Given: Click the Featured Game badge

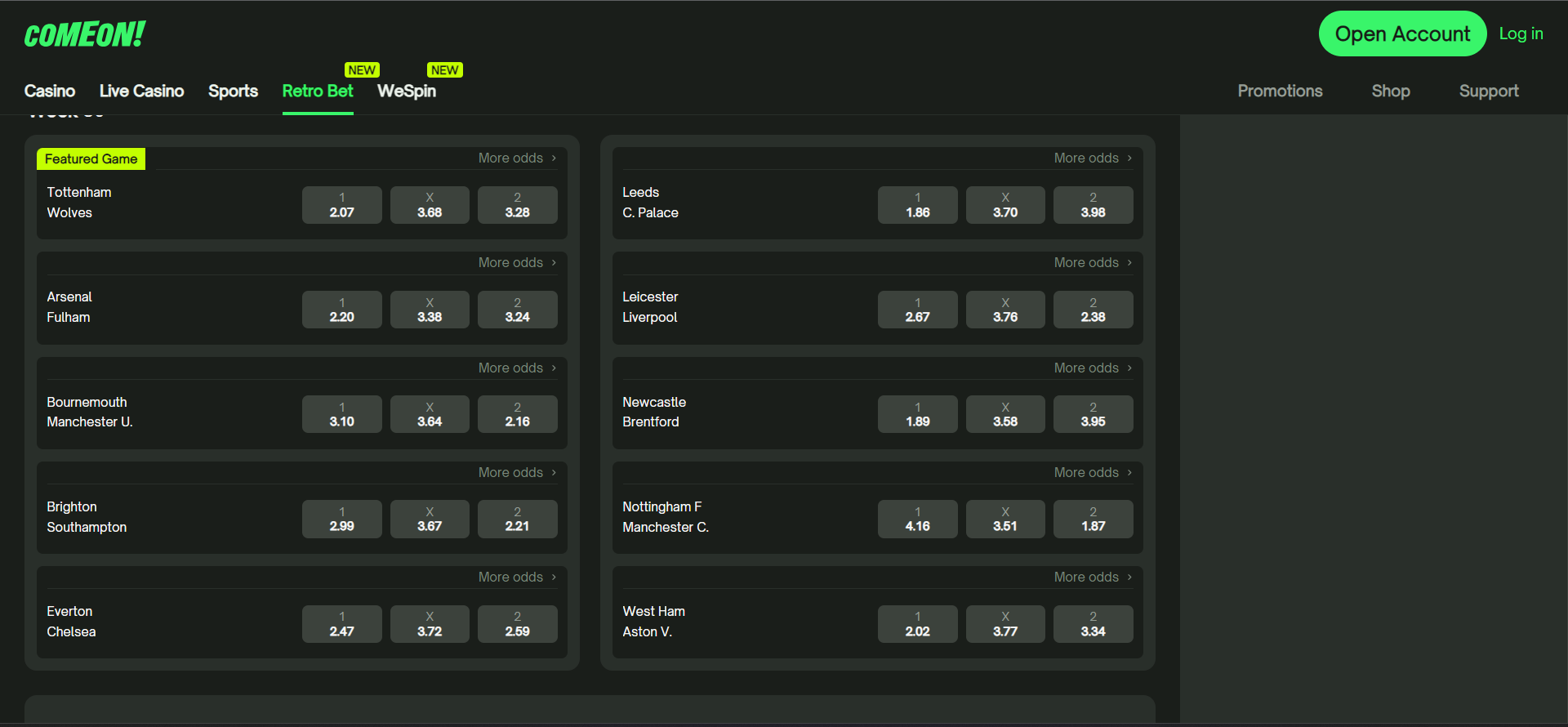Looking at the screenshot, I should coord(91,158).
